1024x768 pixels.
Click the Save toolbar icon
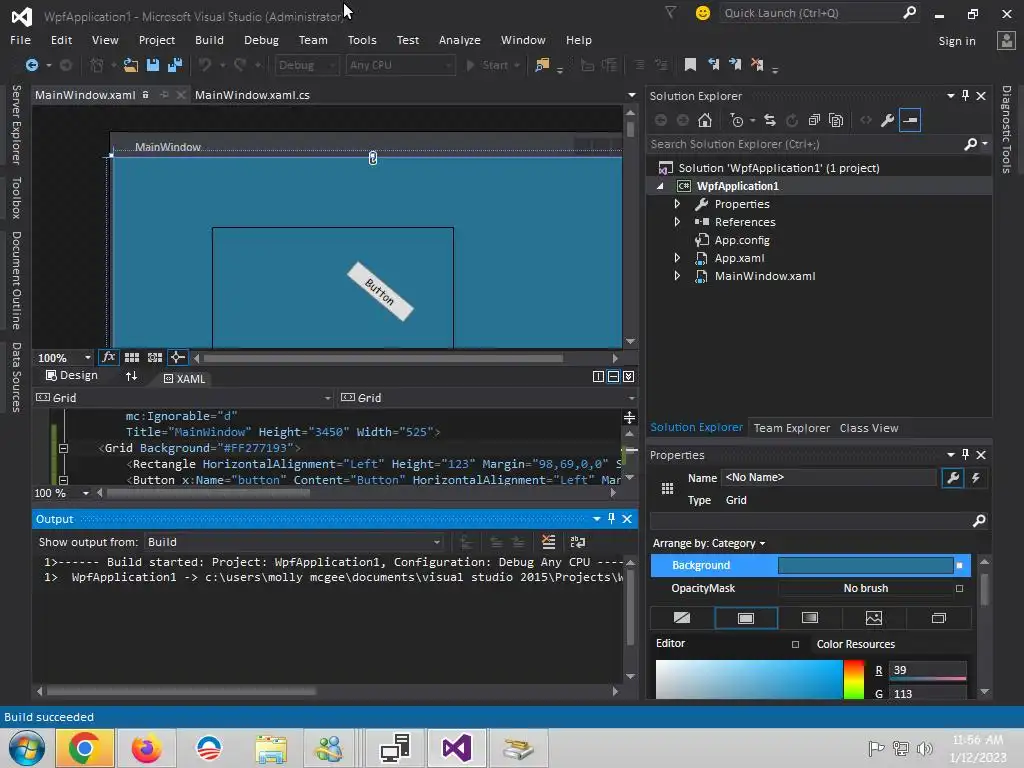(x=153, y=65)
